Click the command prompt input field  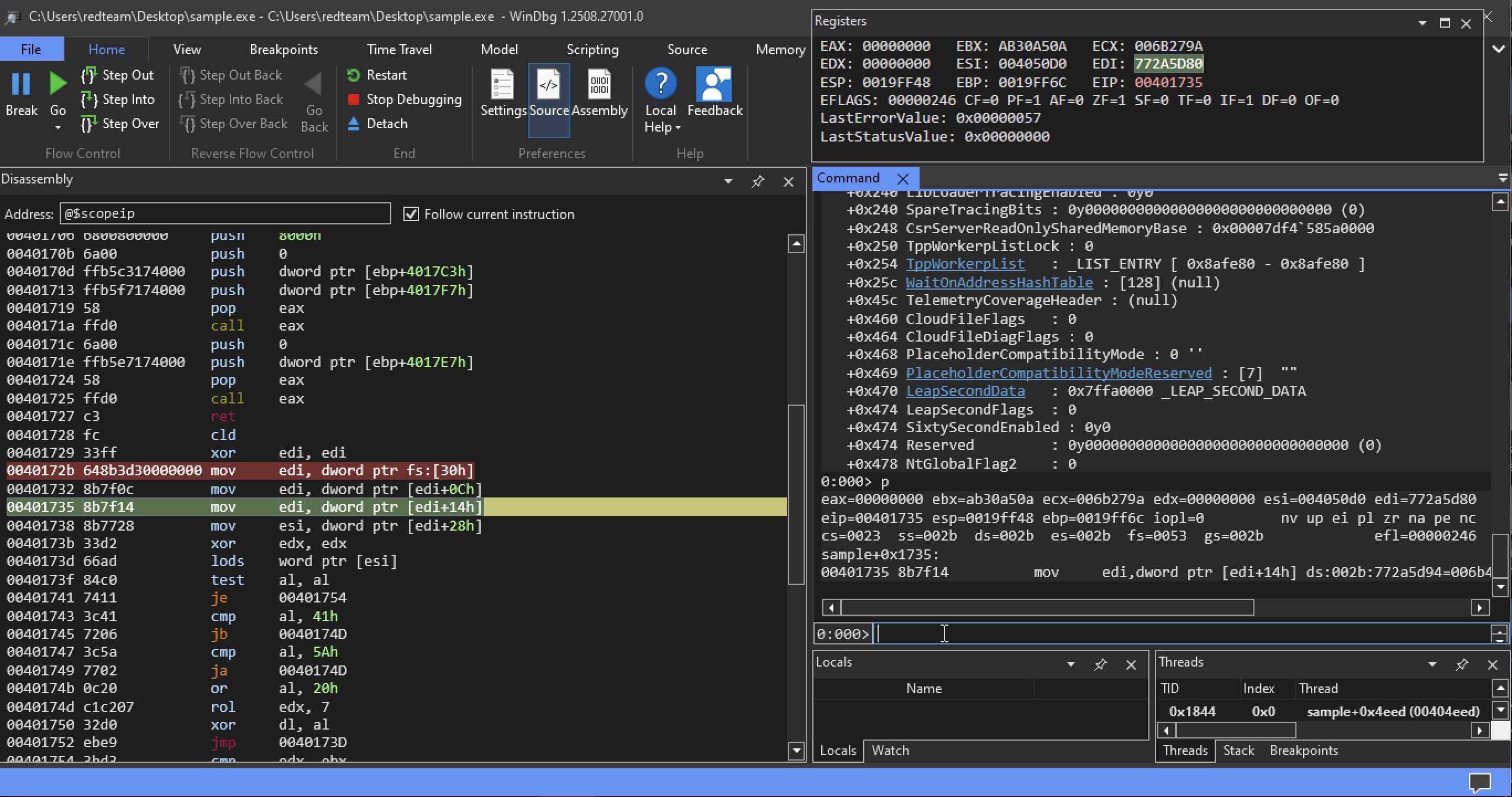tap(1182, 634)
